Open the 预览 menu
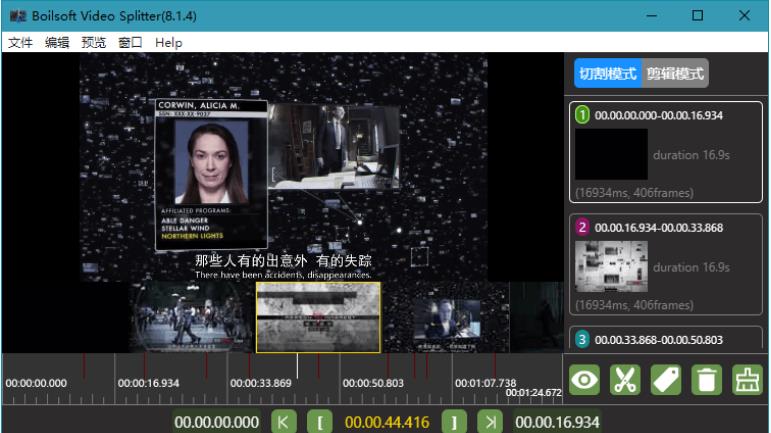Screen dimensions: 771x433 94,43
